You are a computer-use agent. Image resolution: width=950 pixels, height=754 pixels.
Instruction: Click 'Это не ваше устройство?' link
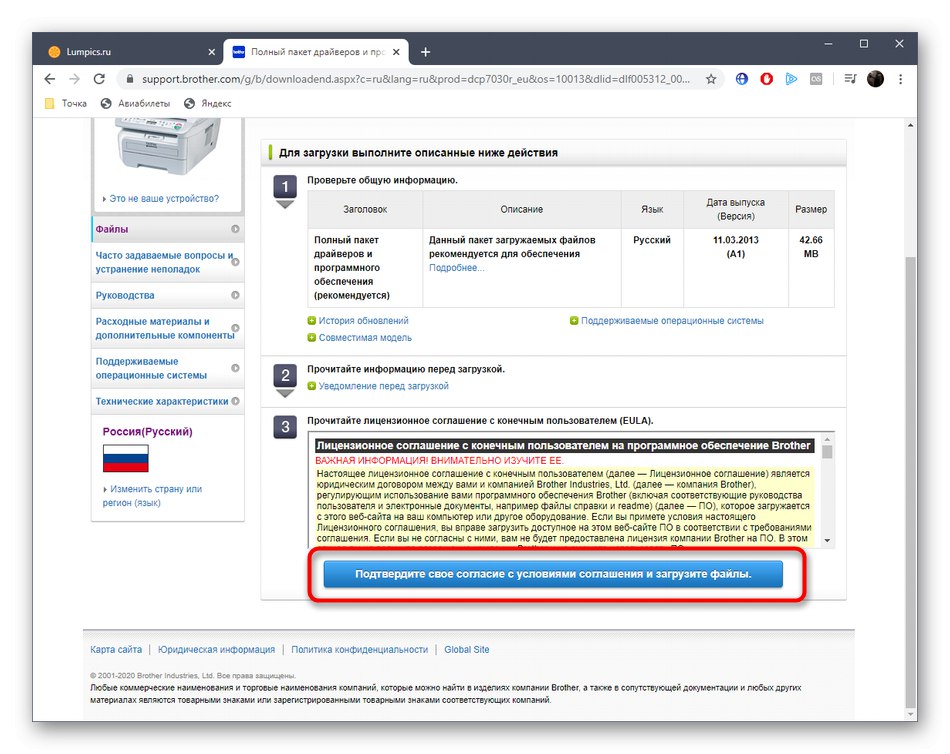click(164, 199)
